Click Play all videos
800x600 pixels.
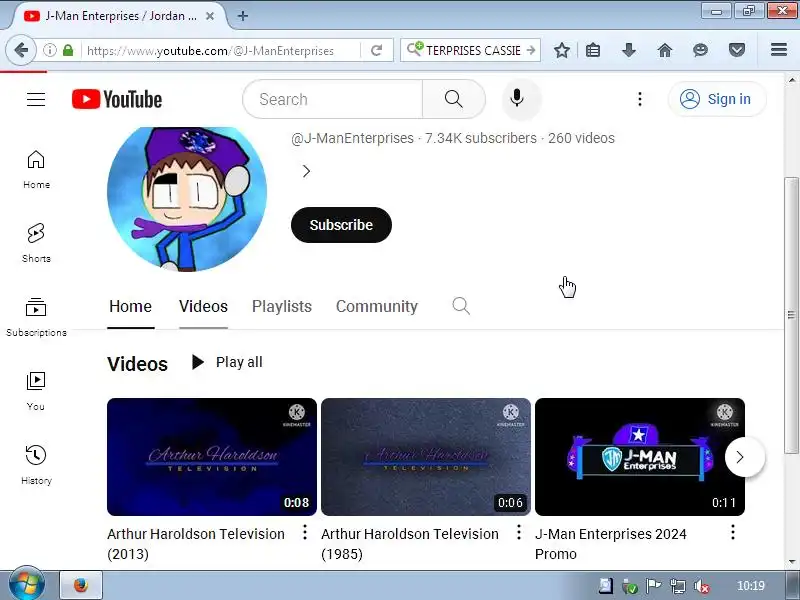click(x=227, y=362)
